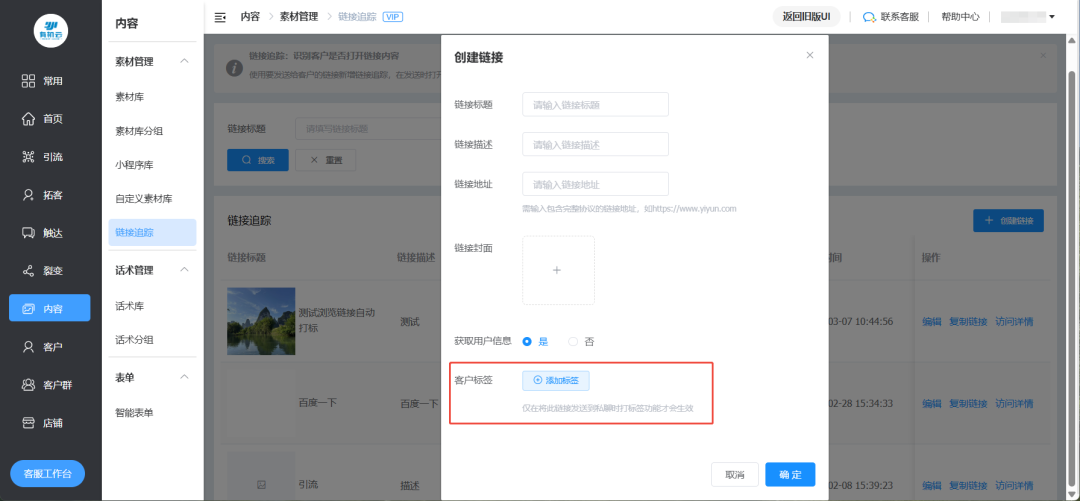Image resolution: width=1080 pixels, height=501 pixels.
Task: Focus the 请填写链接标题 search field
Action: pos(368,129)
